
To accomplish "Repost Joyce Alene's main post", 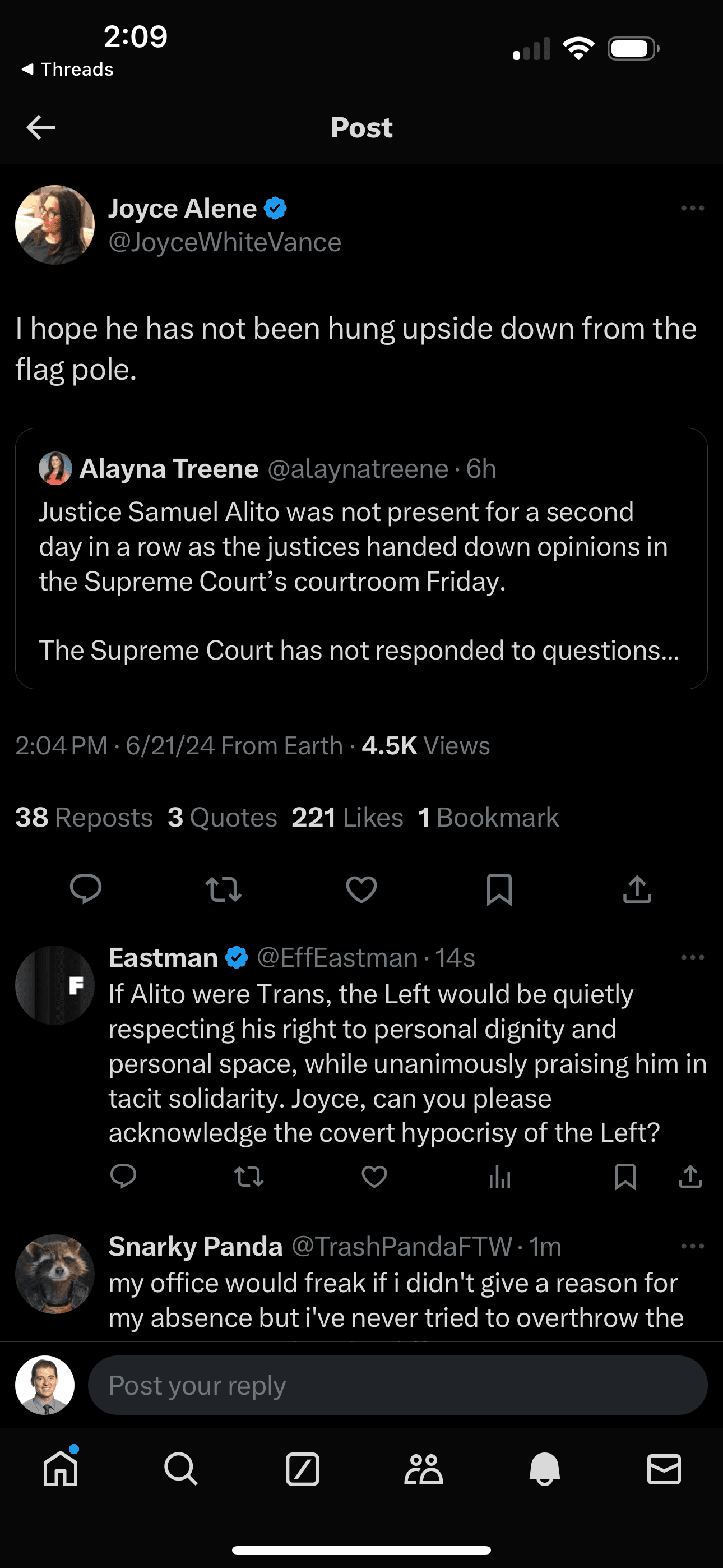I will tap(224, 889).
